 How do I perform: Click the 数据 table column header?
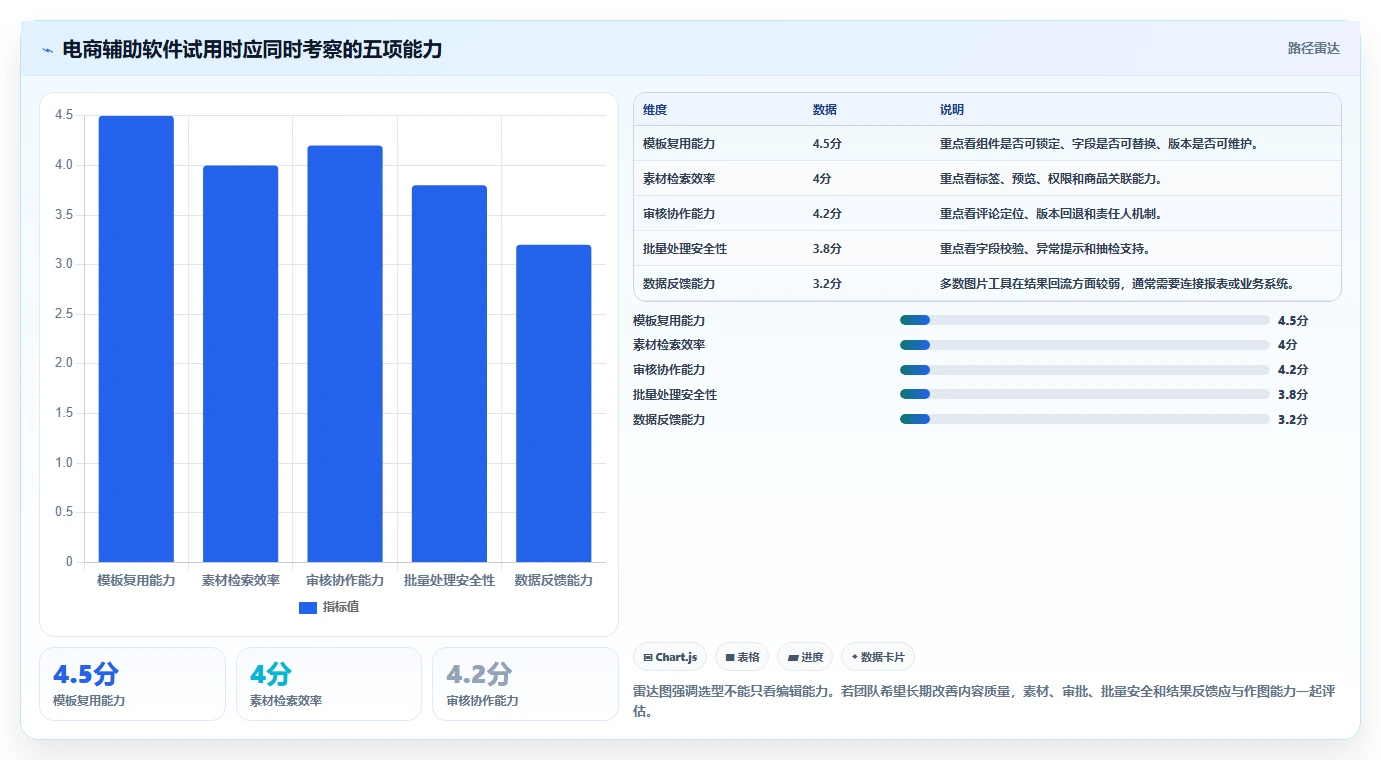[825, 110]
